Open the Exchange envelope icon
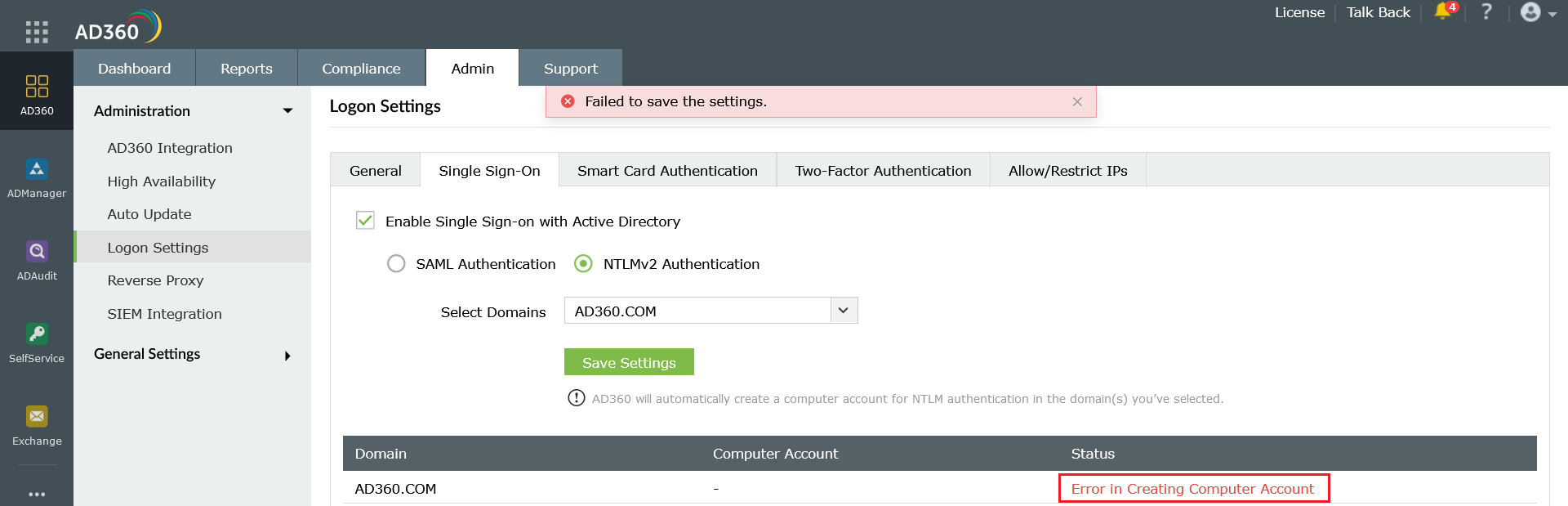The width and height of the screenshot is (1568, 506). (x=37, y=416)
